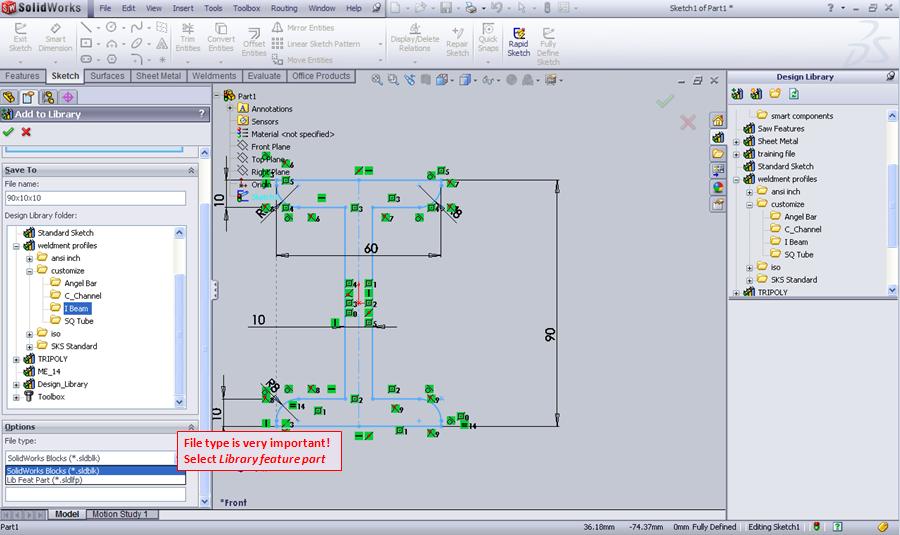900x535 pixels.
Task: Open Display/Delete Relations
Action: pos(414,37)
